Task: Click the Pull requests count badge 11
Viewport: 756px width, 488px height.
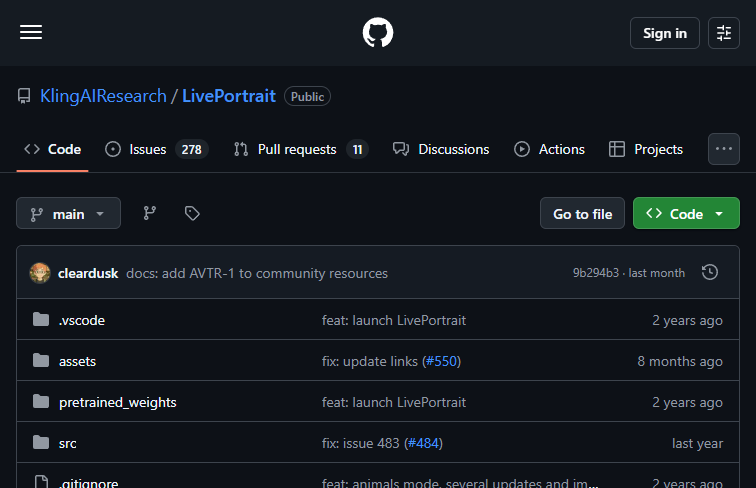Action: (357, 149)
